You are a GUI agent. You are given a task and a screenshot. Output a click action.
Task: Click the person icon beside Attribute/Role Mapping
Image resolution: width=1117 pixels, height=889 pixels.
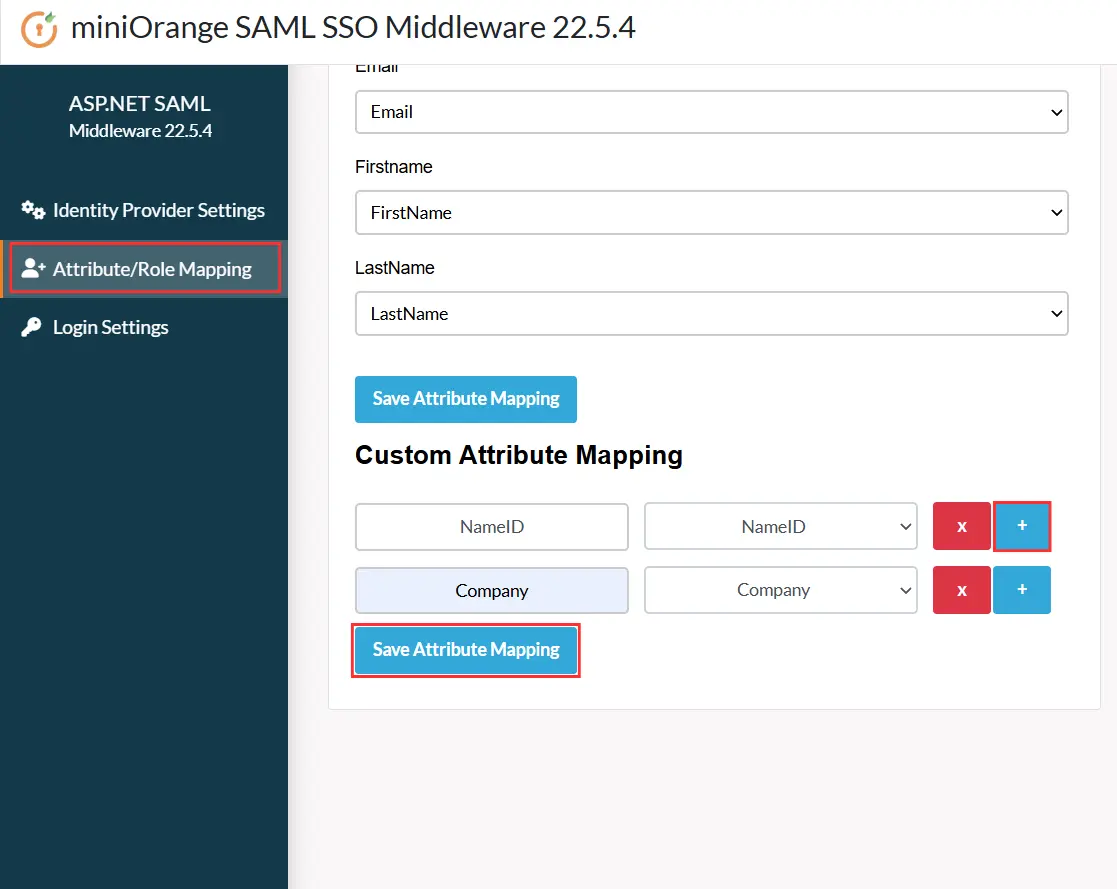point(32,267)
